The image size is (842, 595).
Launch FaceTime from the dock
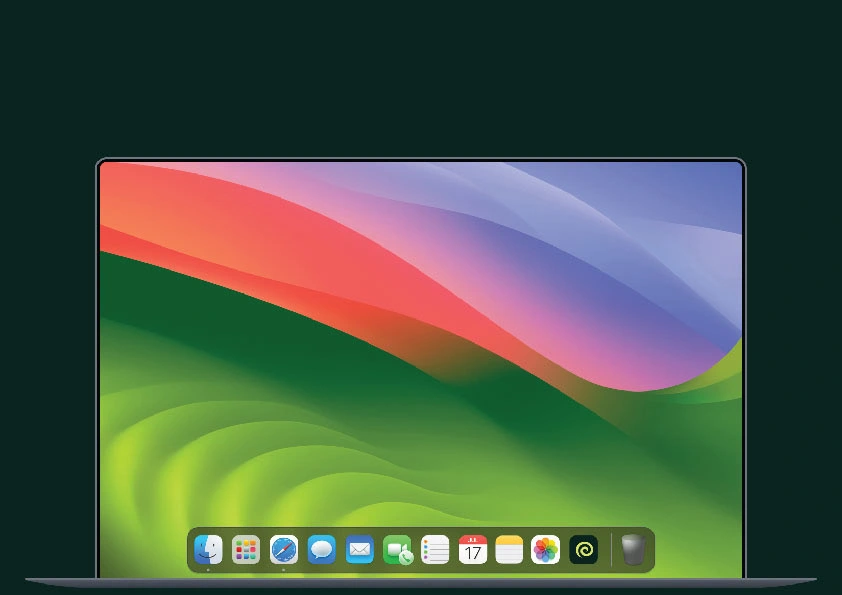(397, 550)
